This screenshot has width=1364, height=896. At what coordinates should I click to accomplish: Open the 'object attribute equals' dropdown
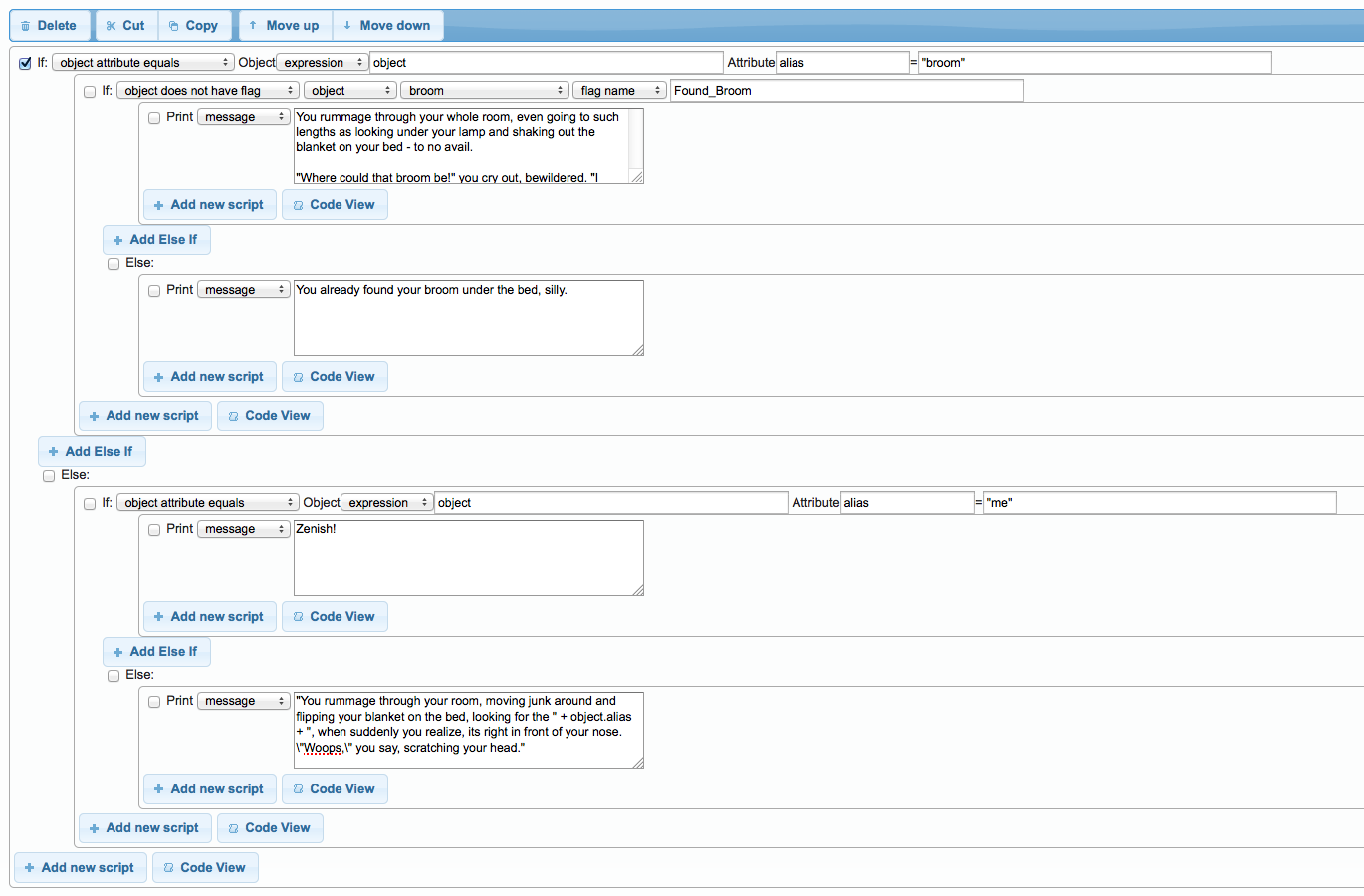pos(142,62)
